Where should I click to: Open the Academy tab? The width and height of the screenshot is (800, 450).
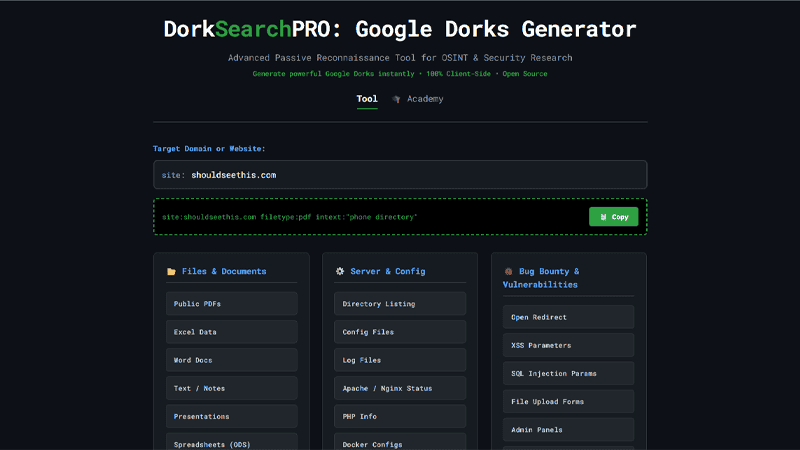coord(417,99)
